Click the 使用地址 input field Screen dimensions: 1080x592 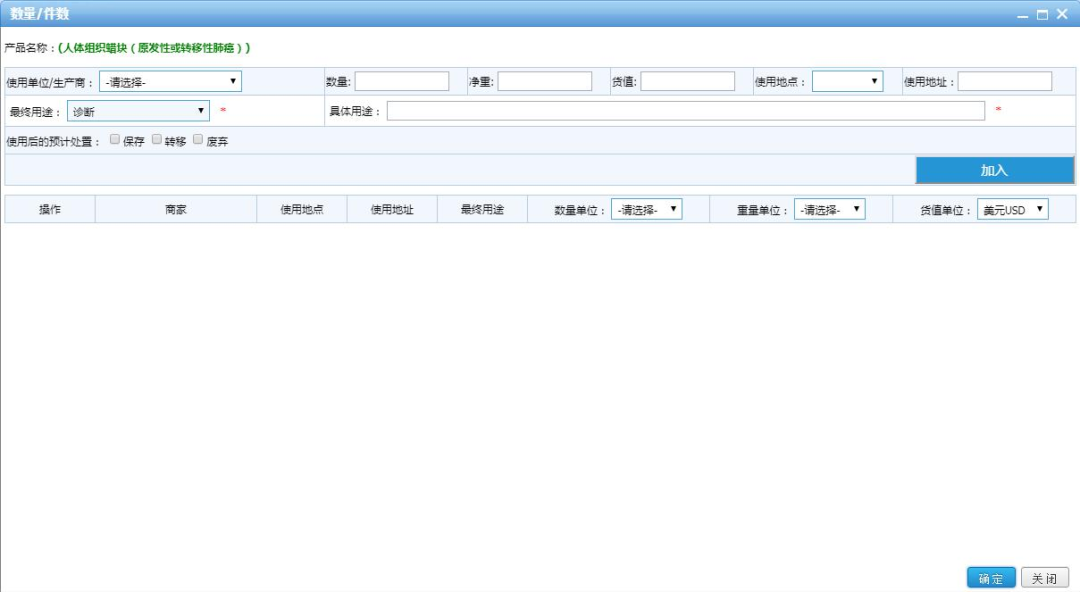tap(1005, 81)
